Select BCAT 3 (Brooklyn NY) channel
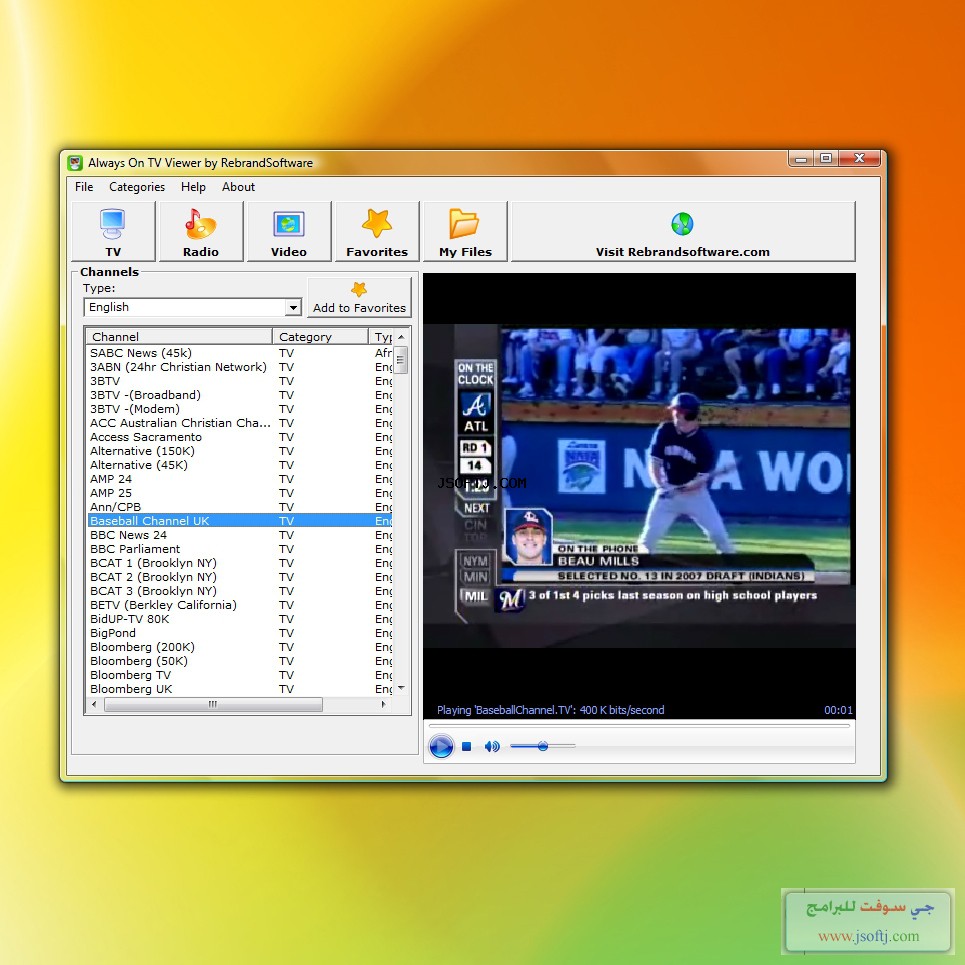 (x=239, y=591)
